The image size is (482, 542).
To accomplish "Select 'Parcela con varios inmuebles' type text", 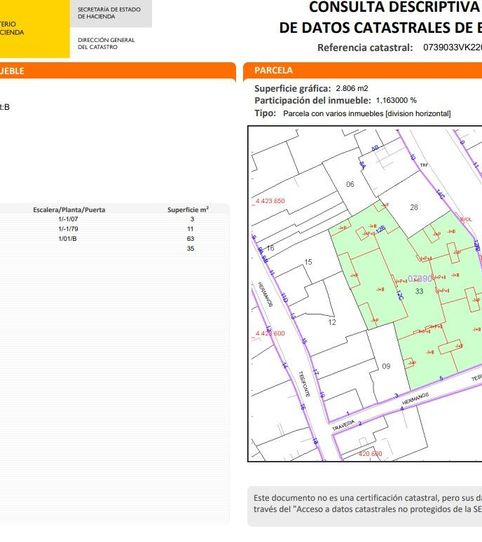I will [x=333, y=113].
